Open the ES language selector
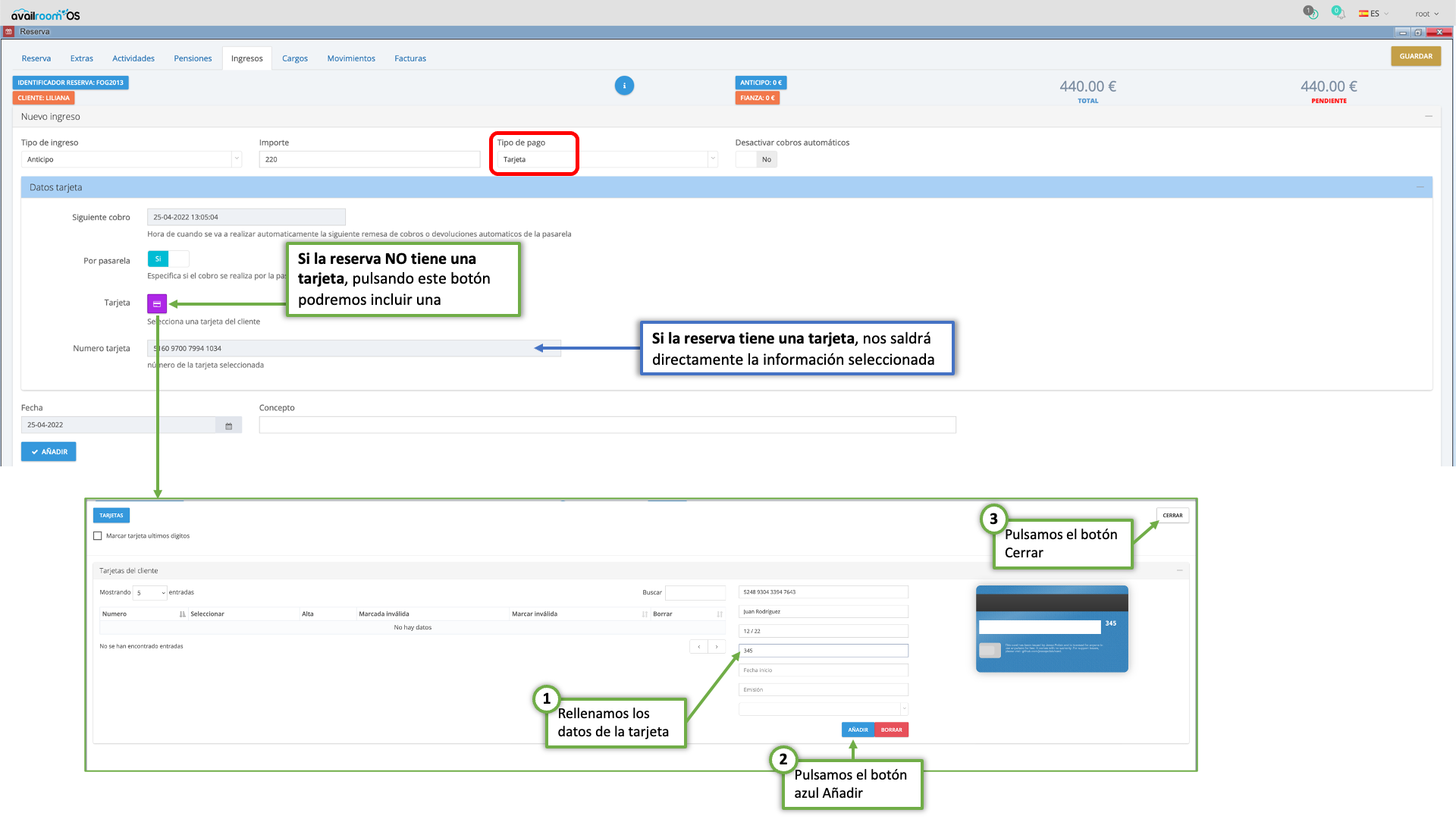1456x819 pixels. [x=1374, y=14]
